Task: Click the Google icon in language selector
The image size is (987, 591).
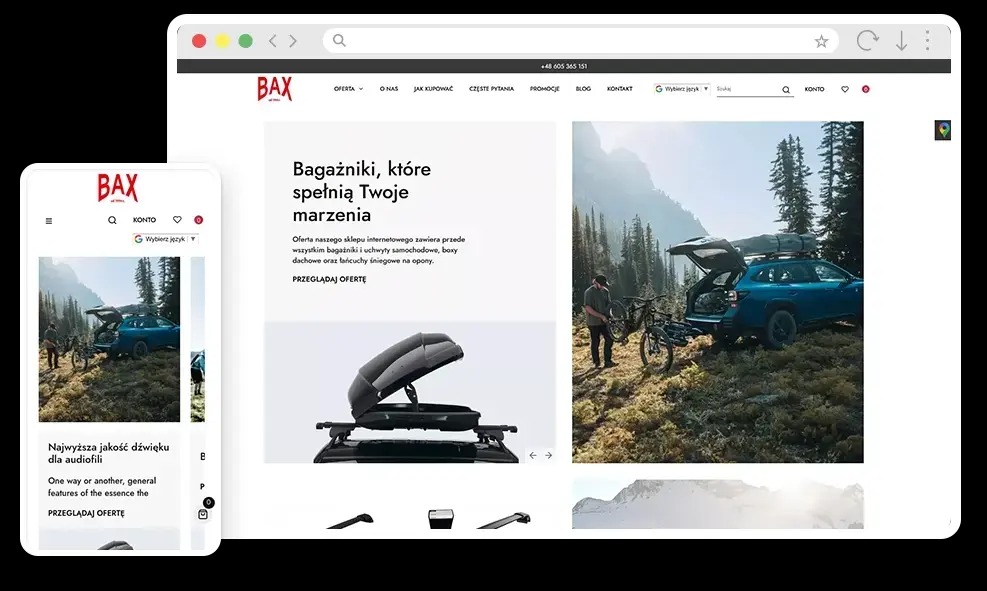Action: [x=657, y=88]
